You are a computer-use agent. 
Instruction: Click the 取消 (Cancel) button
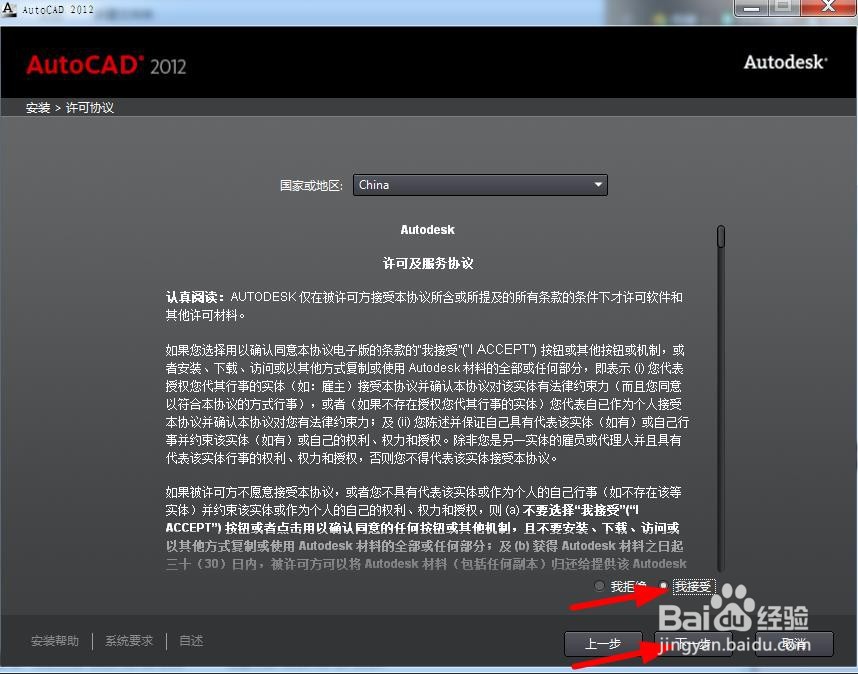click(794, 644)
